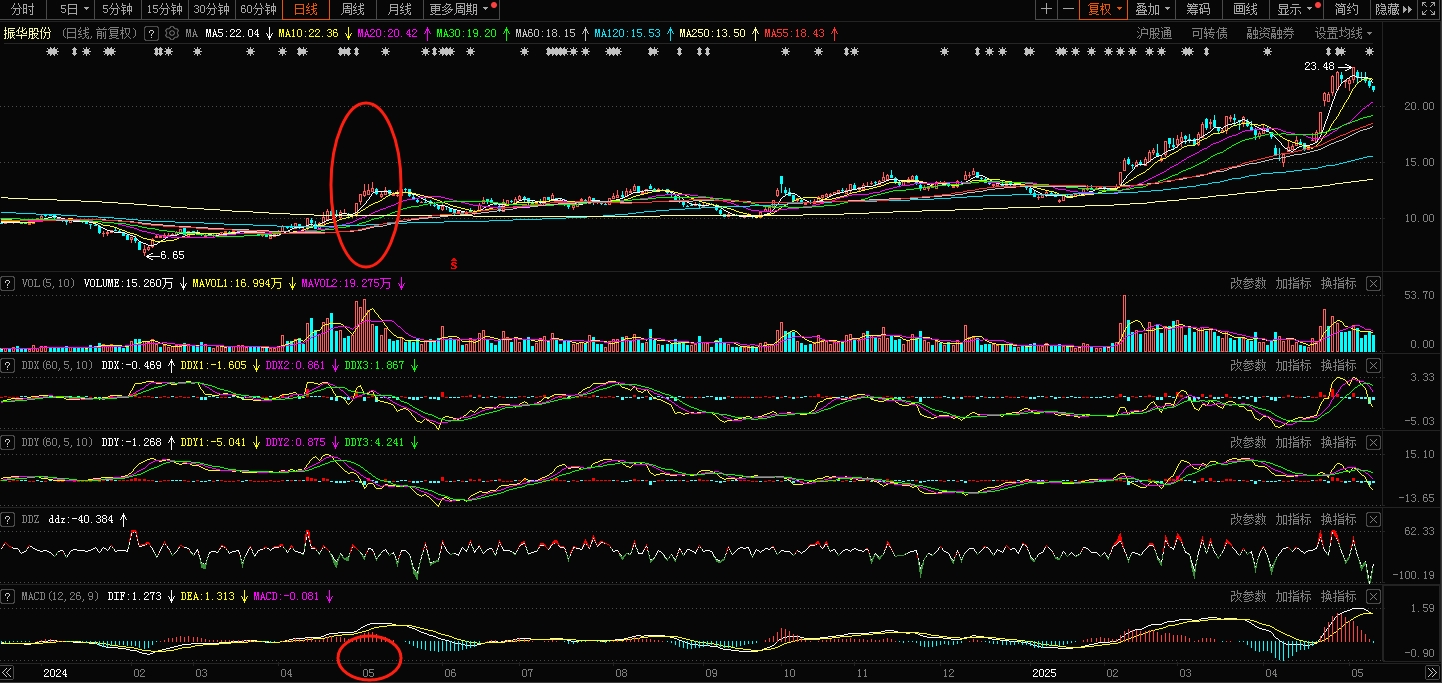Click the MA5:22.04 value label
Screen dimensions: 1442x683
coord(232,33)
